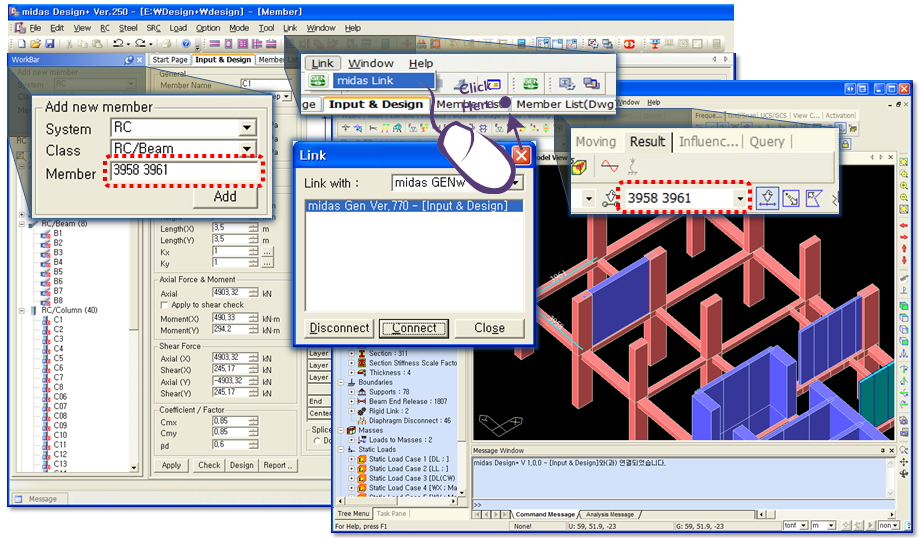921x538 pixels.
Task: Click the Apply button
Action: (171, 465)
